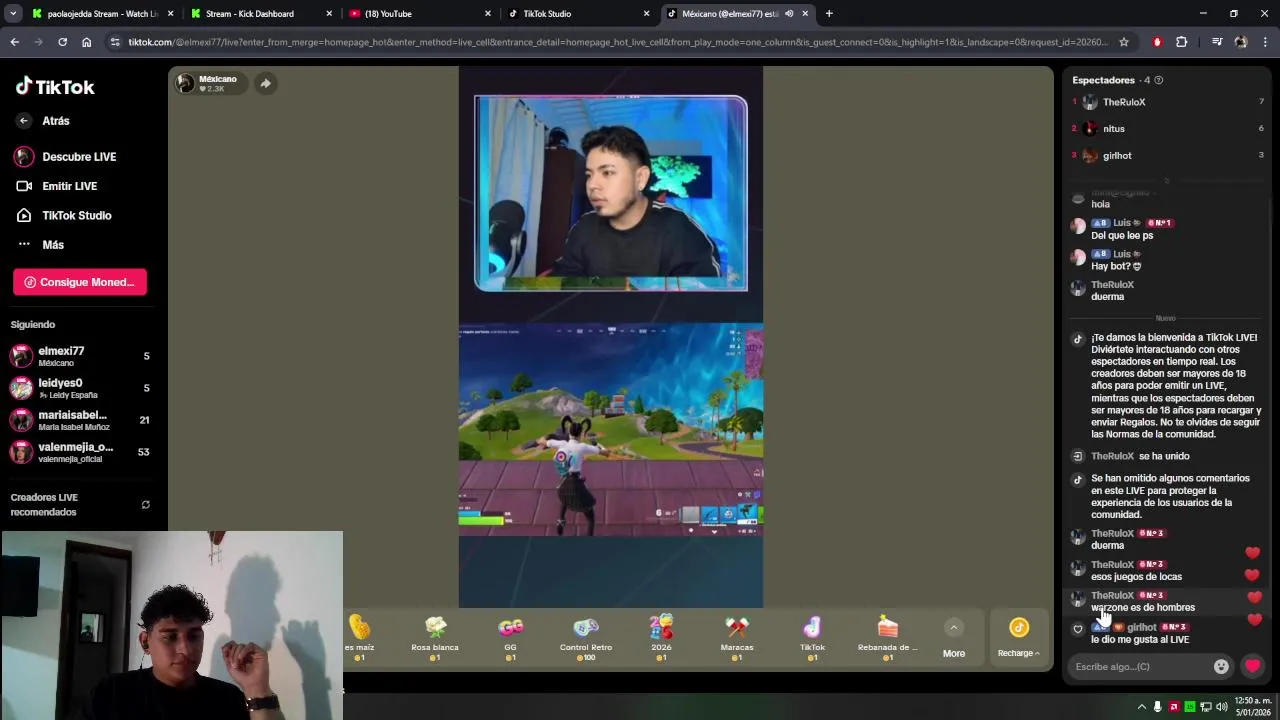This screenshot has height=720, width=1280.
Task: Open site info icon in address bar
Action: (x=115, y=42)
